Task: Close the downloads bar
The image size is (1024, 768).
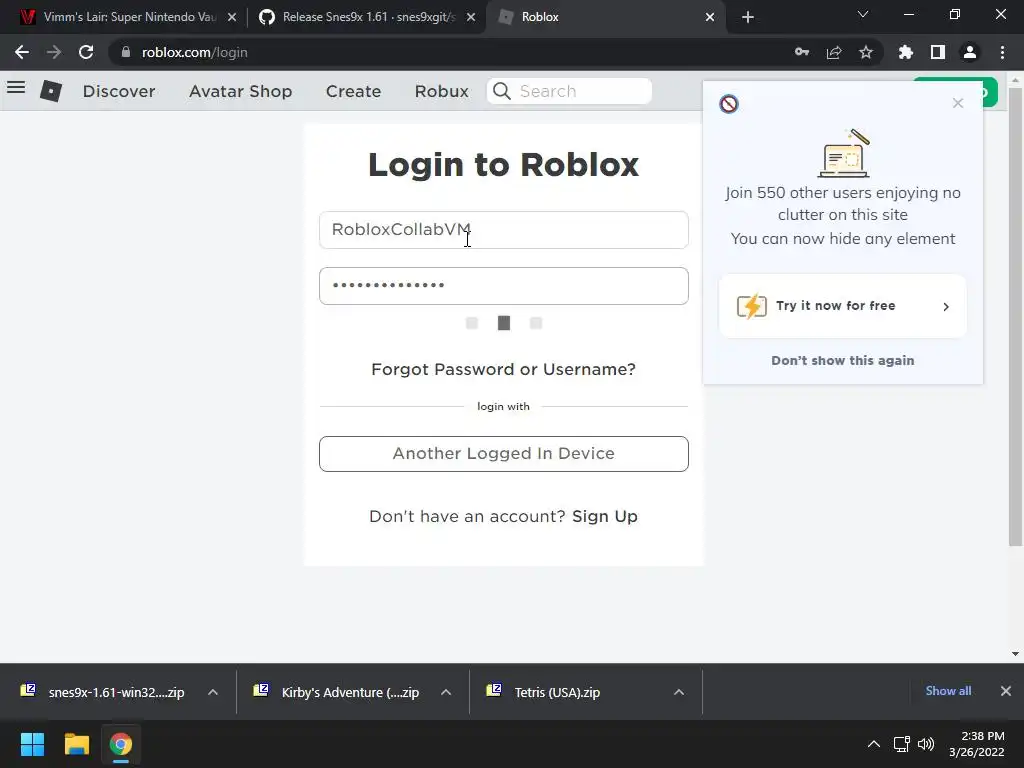Action: 1006,691
